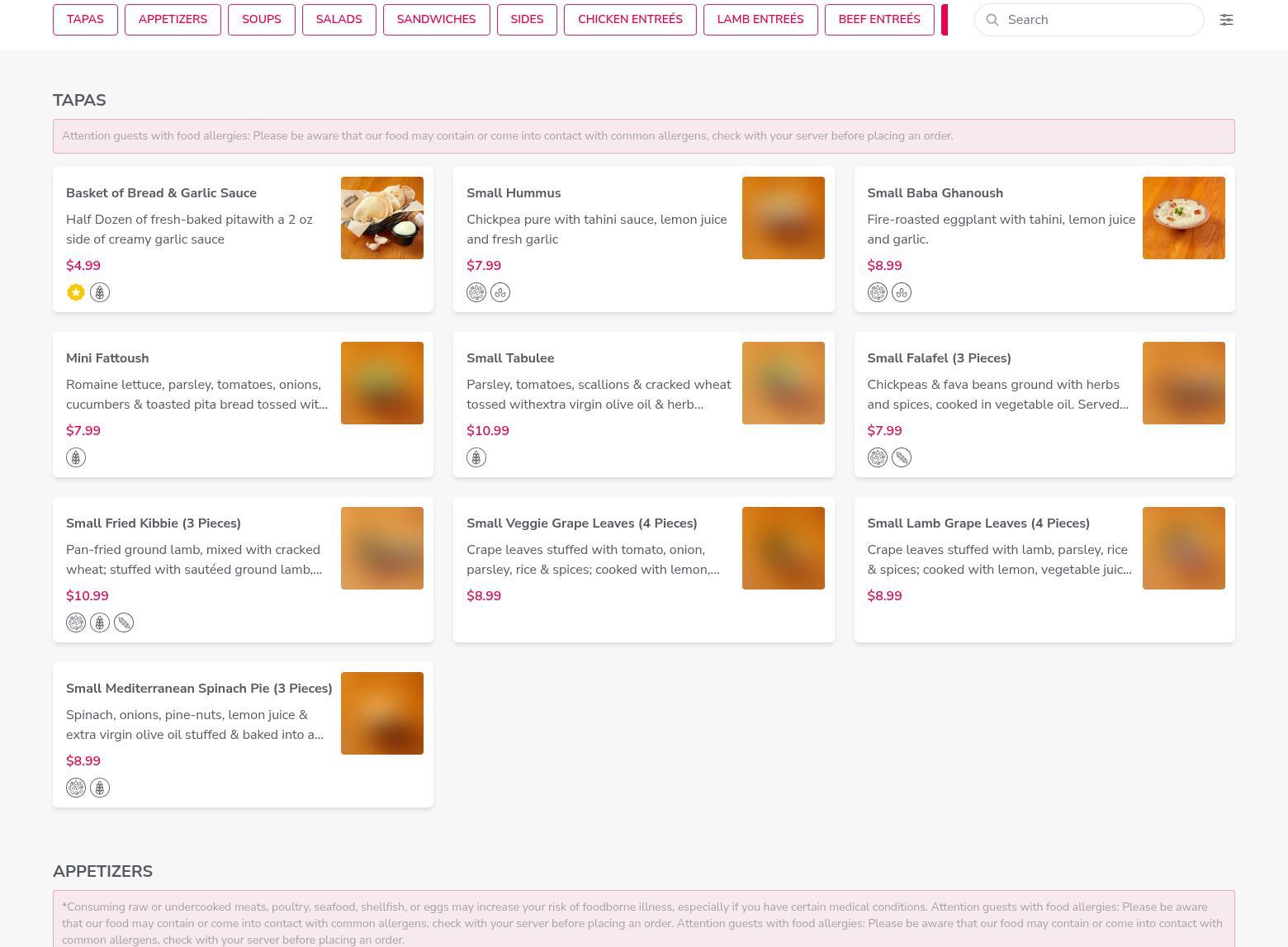Click the gold star icon on Basket of Bread
This screenshot has height=947, width=1288.
(76, 292)
